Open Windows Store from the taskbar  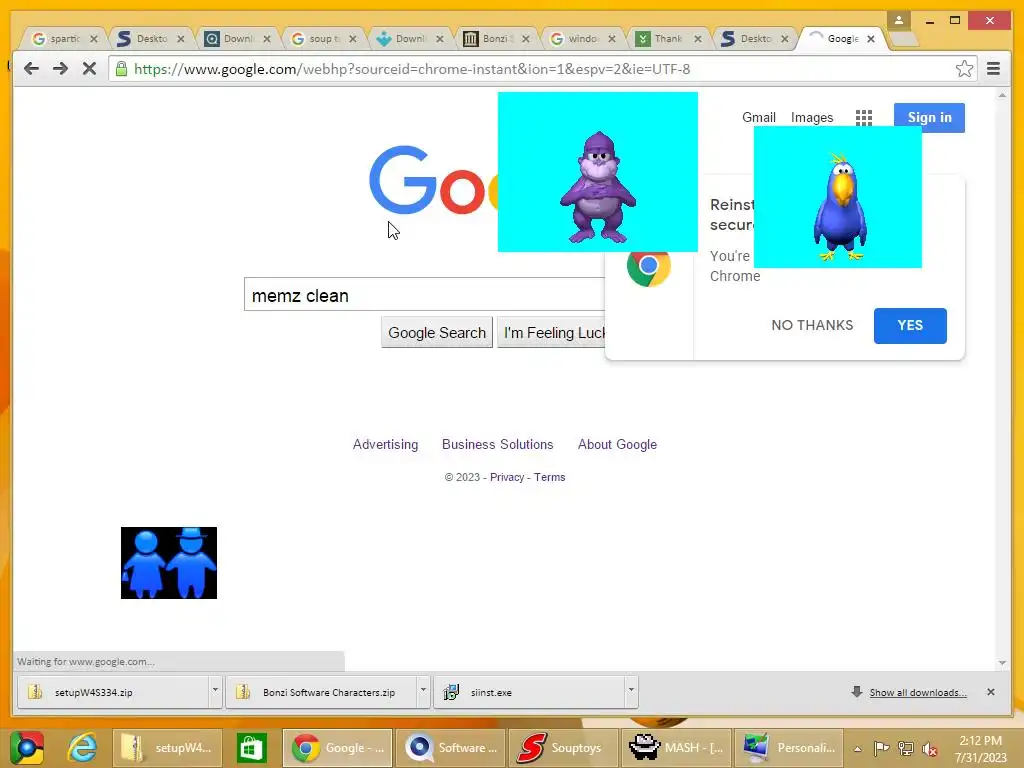click(252, 748)
